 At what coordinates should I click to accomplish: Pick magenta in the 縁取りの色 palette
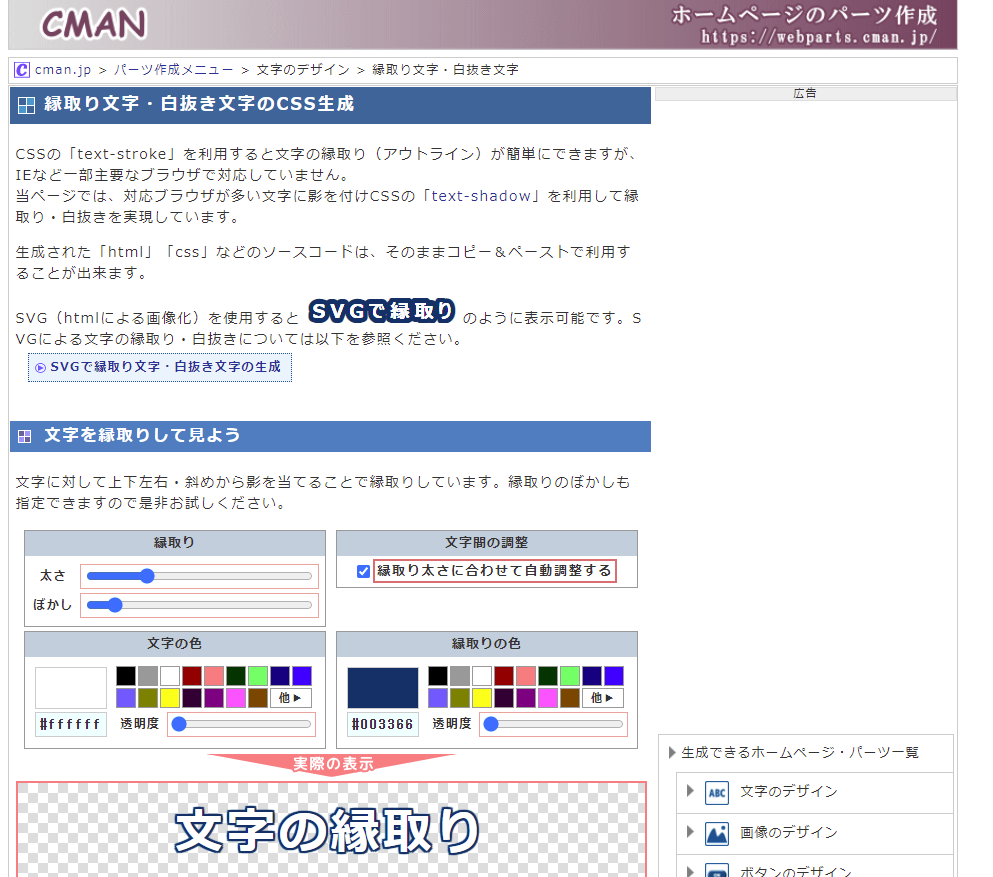[x=548, y=698]
